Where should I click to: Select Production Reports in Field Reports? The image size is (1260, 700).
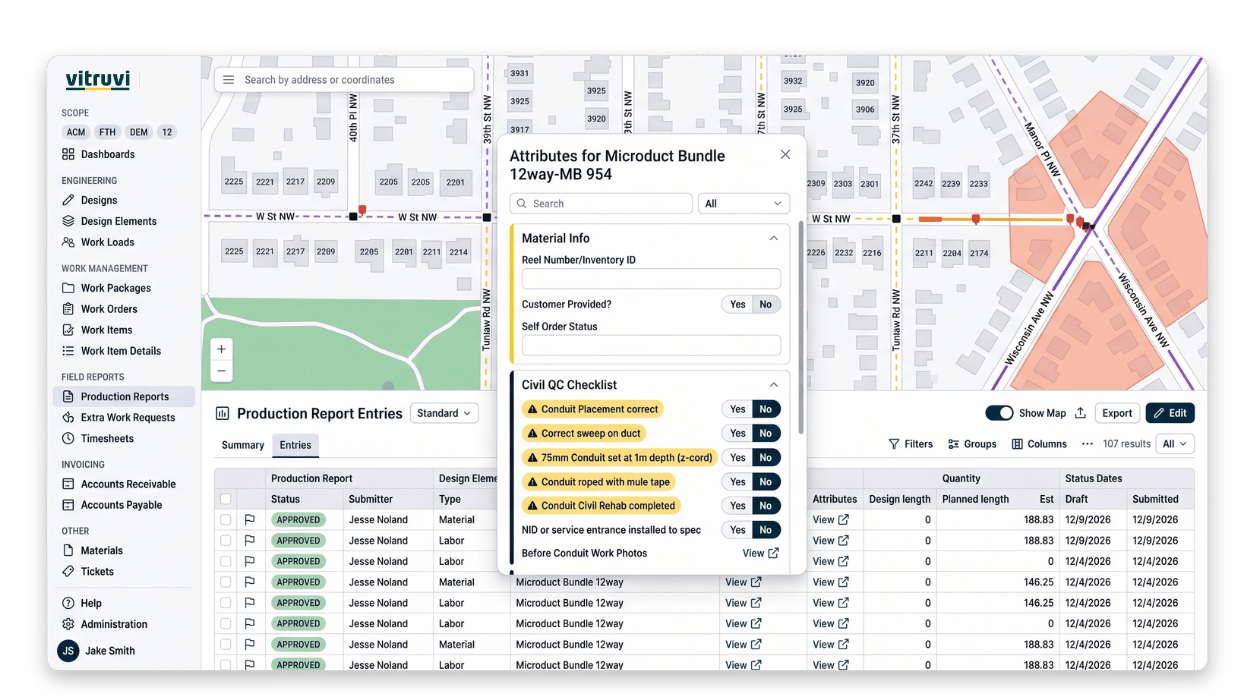124,397
